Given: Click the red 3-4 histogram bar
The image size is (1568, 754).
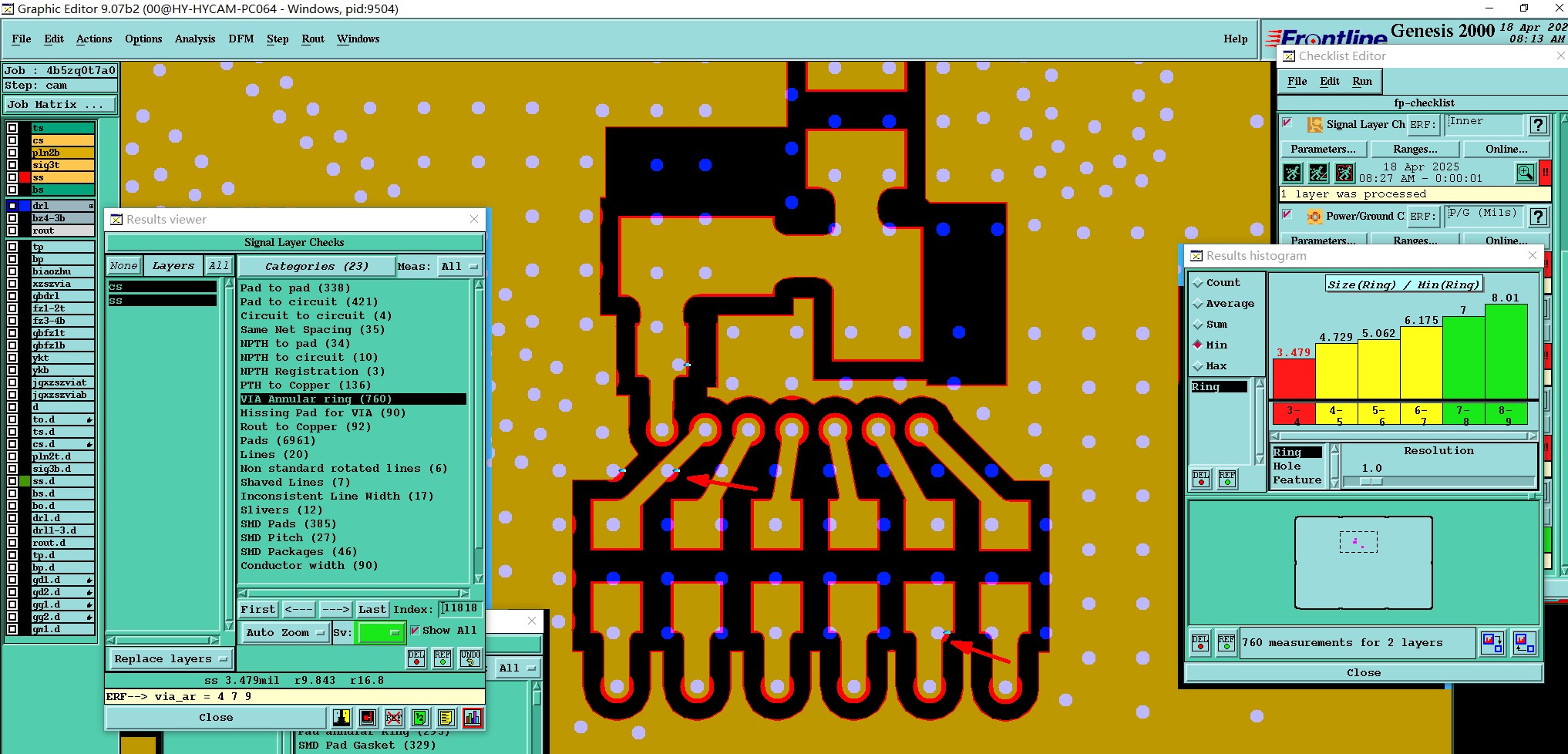Looking at the screenshot, I should (x=1294, y=379).
